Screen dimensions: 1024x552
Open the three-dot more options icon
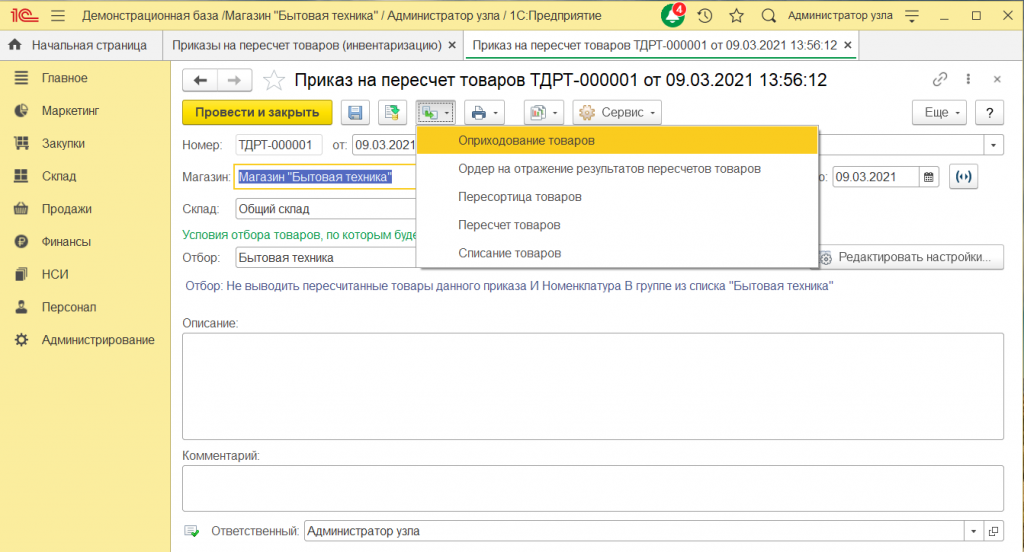coord(968,79)
